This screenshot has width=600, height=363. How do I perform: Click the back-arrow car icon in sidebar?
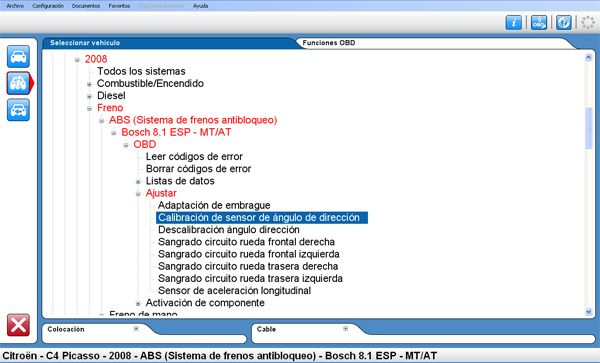point(18,110)
